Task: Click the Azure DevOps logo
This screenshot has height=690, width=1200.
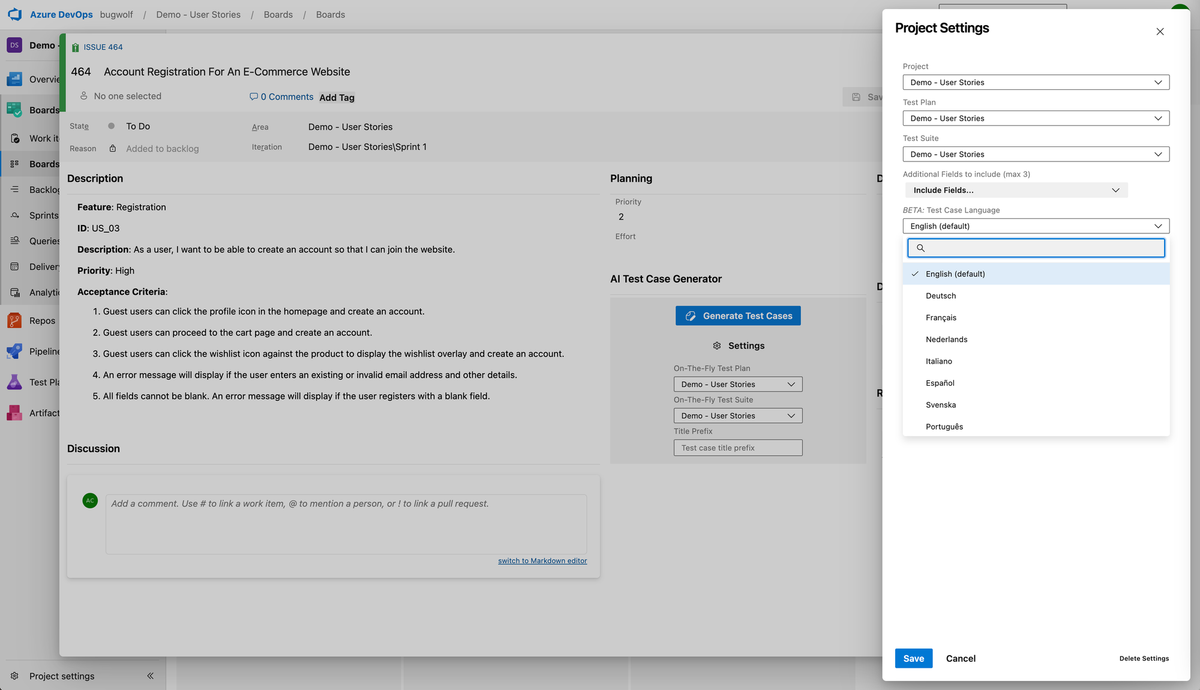Action: pyautogui.click(x=13, y=14)
